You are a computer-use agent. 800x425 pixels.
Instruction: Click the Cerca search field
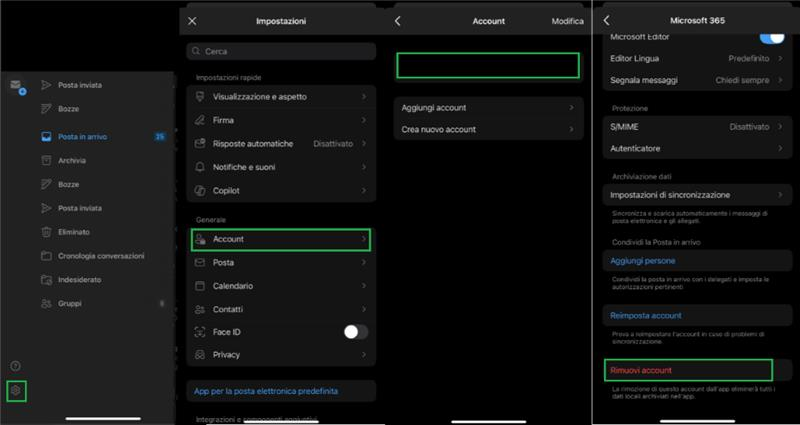coord(281,51)
